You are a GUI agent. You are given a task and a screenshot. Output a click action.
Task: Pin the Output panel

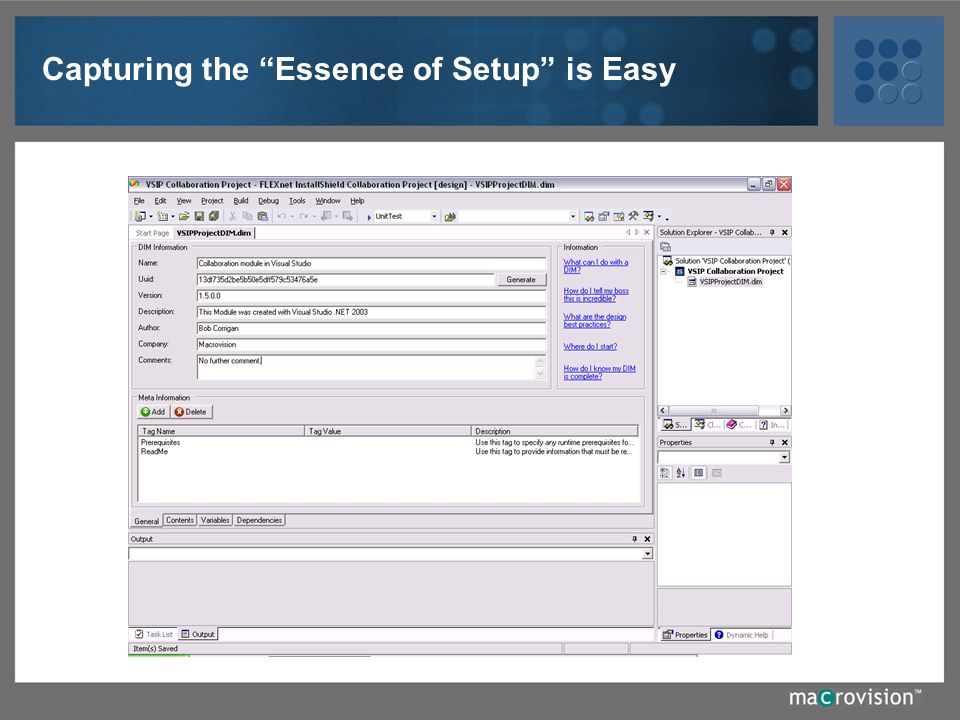point(634,539)
